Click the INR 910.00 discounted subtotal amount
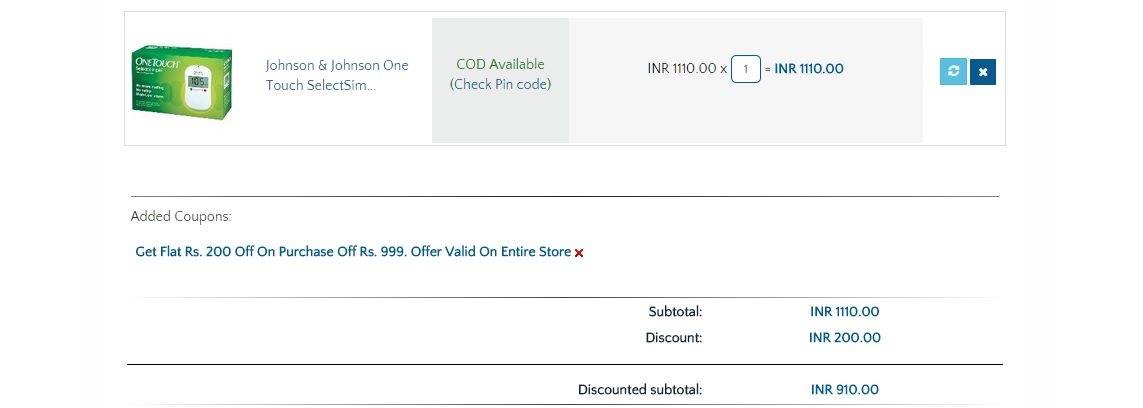 click(844, 389)
